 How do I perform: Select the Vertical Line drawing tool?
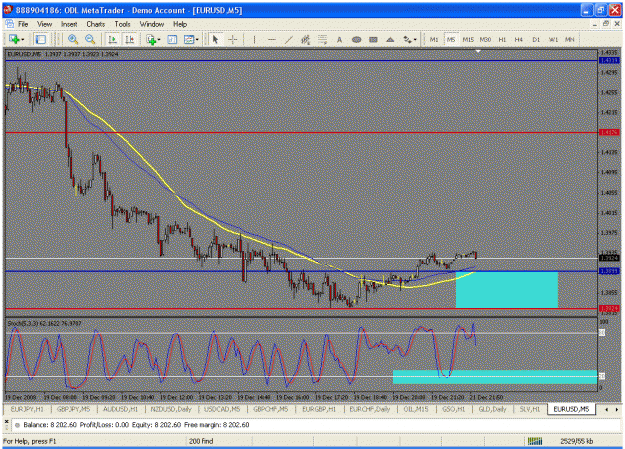click(x=254, y=39)
